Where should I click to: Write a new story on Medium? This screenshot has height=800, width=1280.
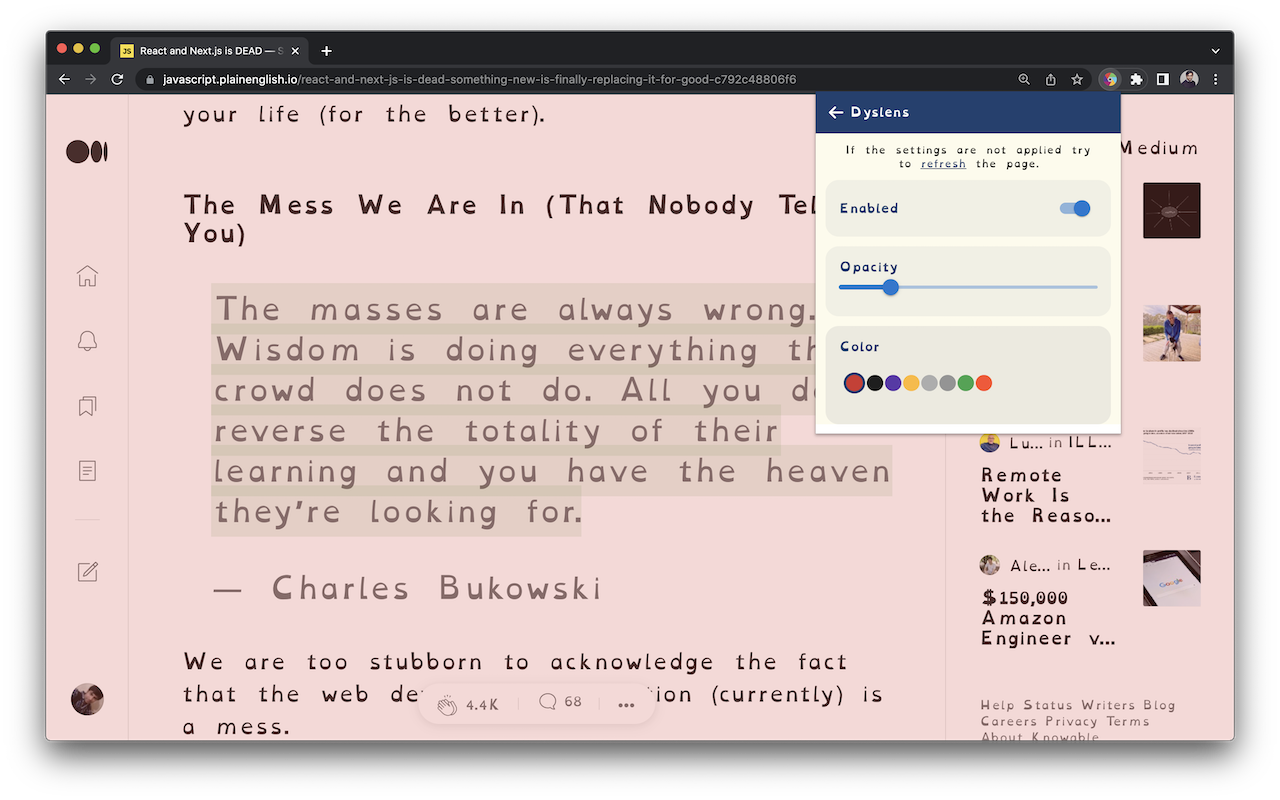[x=87, y=571]
